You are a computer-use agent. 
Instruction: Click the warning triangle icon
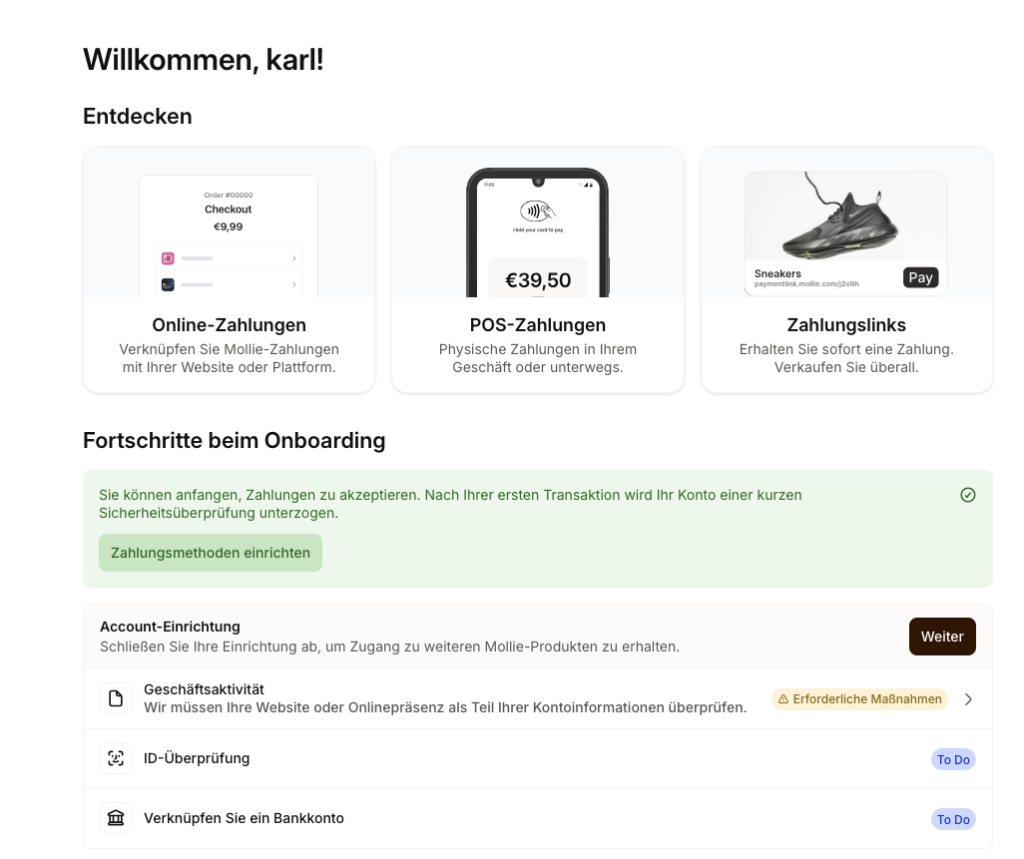[783, 699]
